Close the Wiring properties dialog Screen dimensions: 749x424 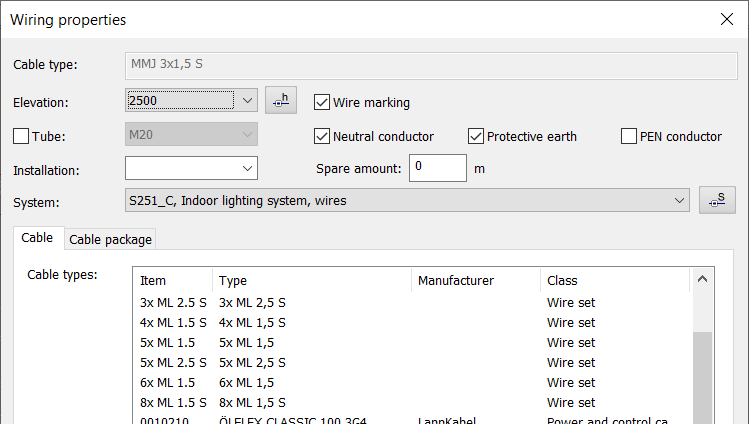(726, 19)
